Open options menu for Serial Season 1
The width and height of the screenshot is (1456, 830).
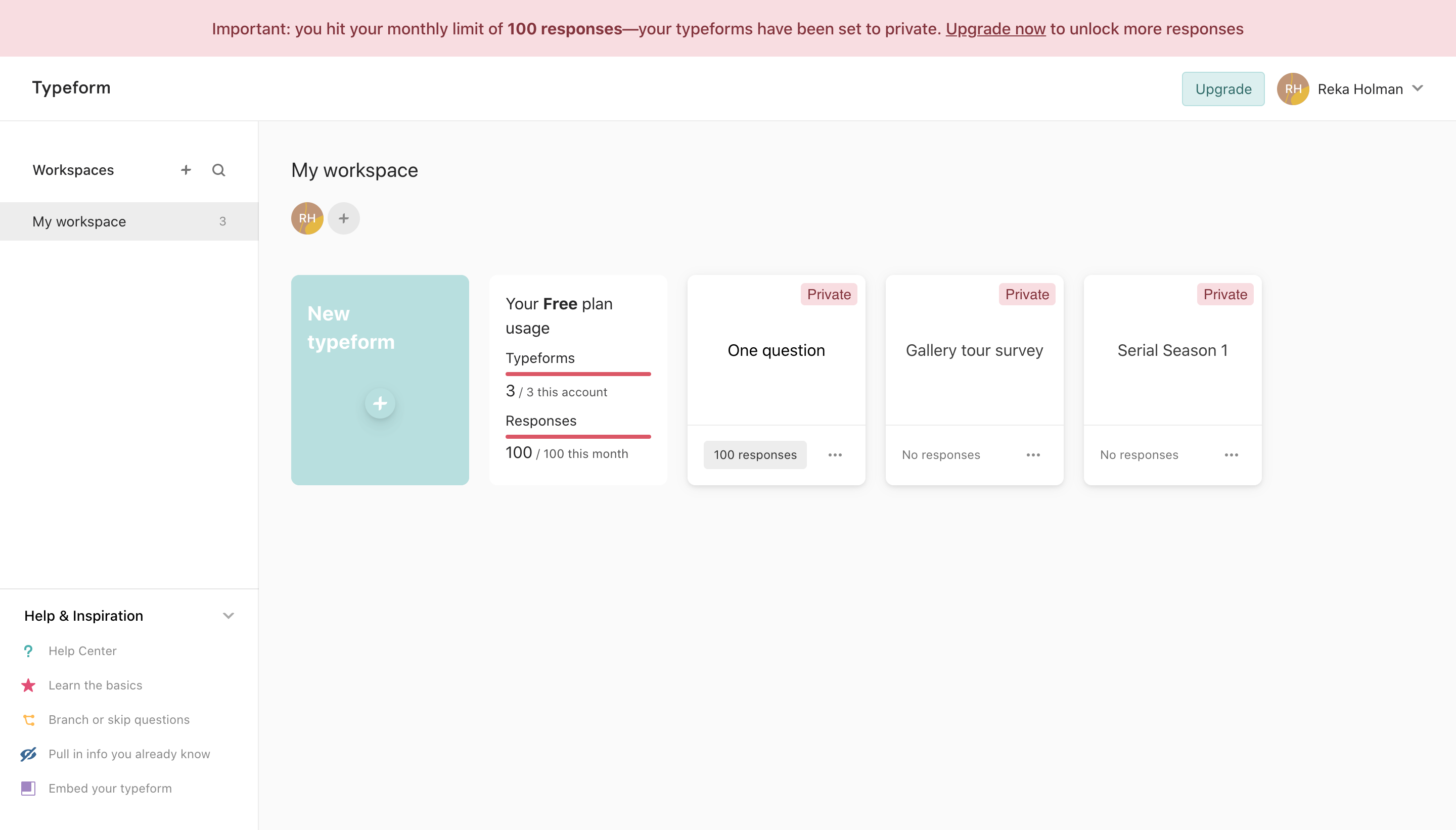[x=1232, y=455]
